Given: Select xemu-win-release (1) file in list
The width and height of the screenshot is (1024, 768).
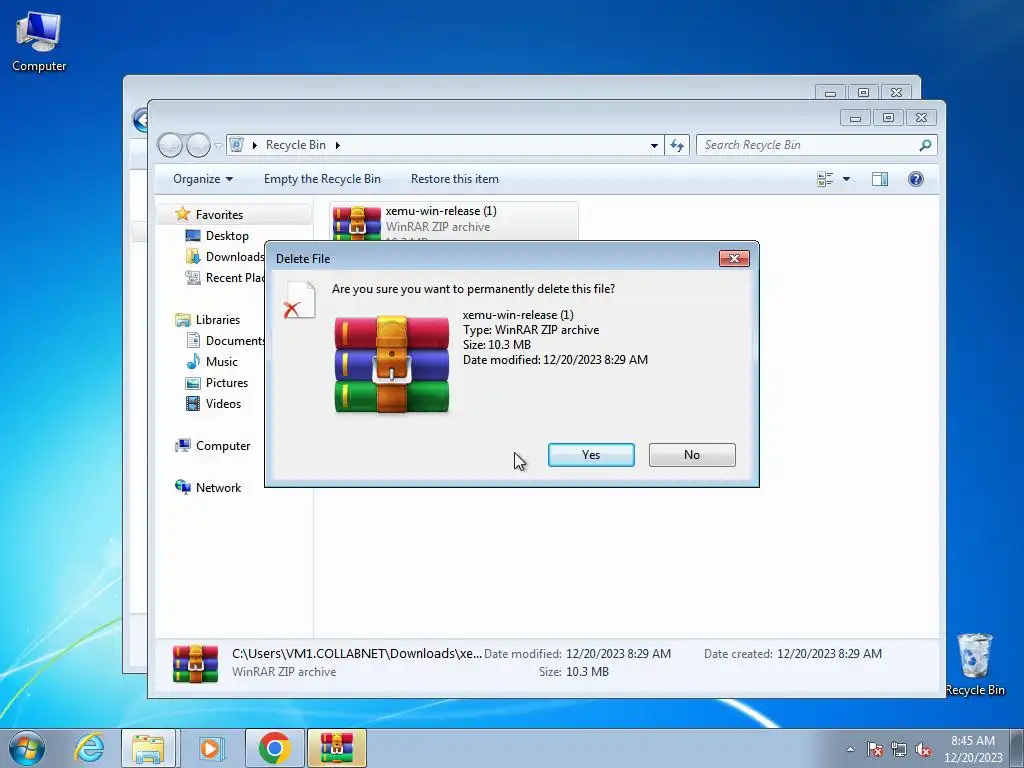Looking at the screenshot, I should coord(454,221).
